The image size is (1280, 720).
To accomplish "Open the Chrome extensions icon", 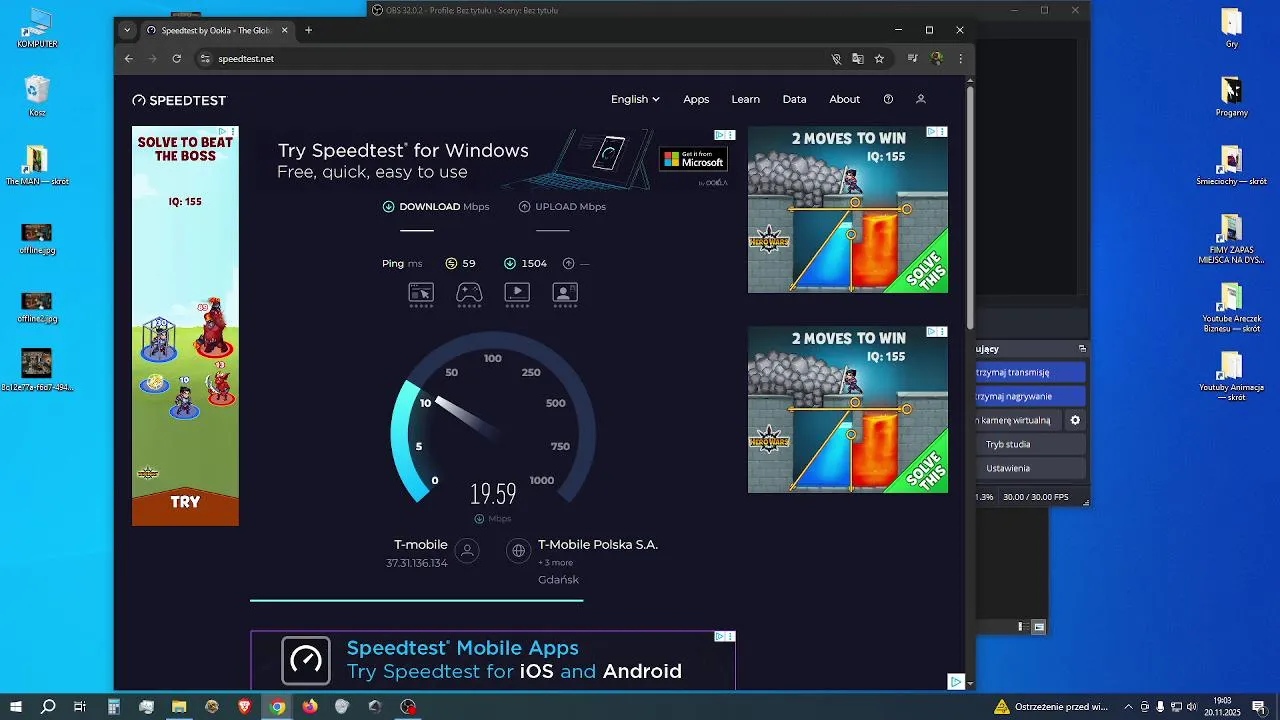I will [x=912, y=59].
